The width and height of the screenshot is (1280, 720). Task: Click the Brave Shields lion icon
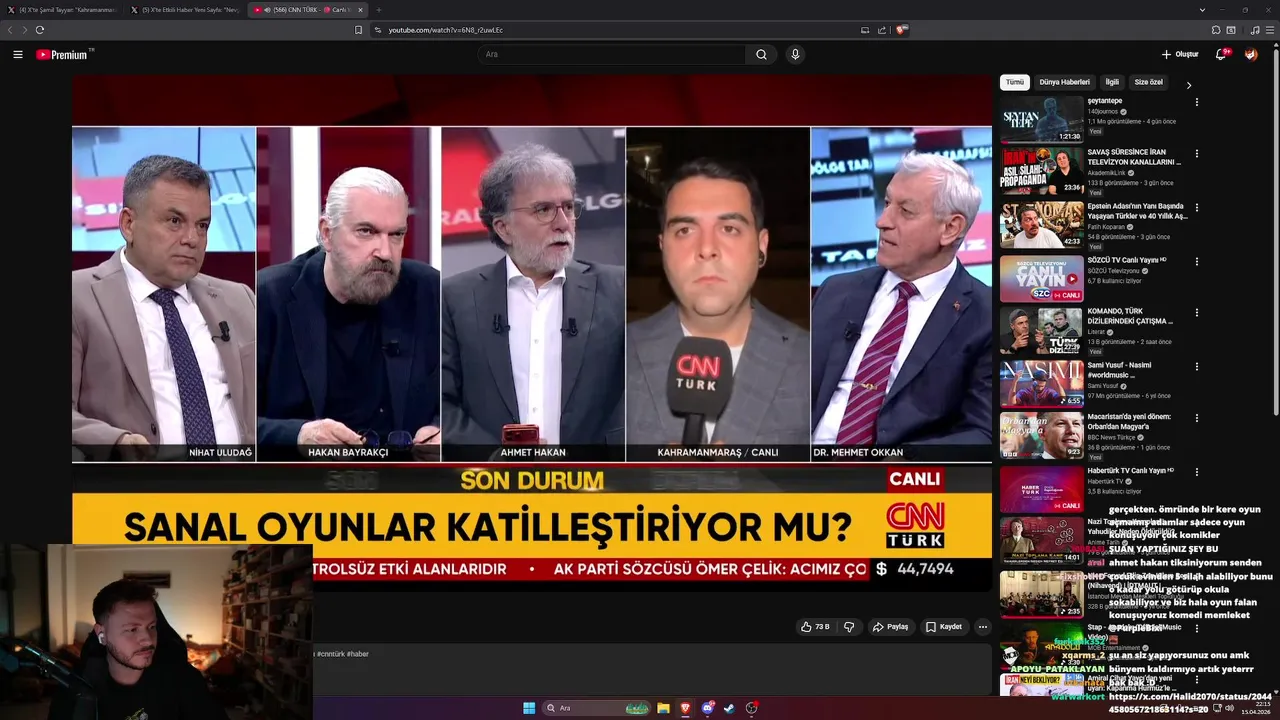(x=901, y=30)
